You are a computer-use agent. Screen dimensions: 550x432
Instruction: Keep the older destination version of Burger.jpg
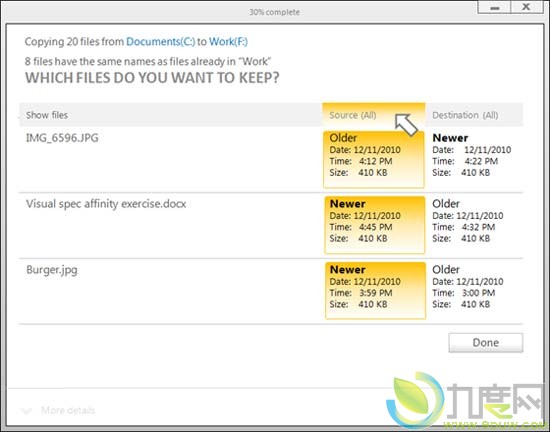pyautogui.click(x=474, y=287)
